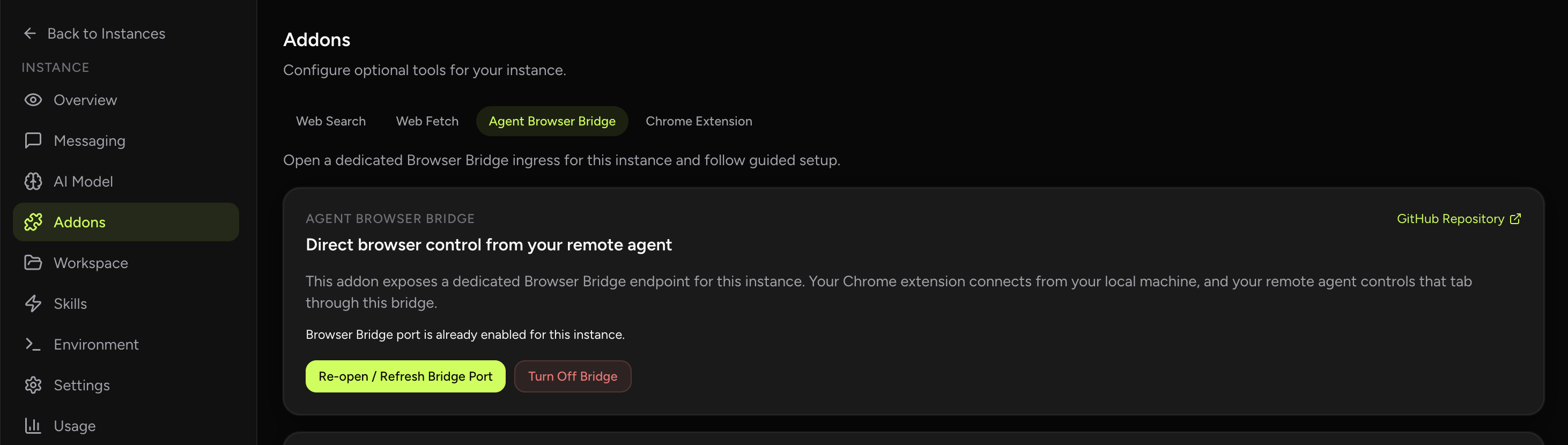1568x445 pixels.
Task: Select the Environment terminal icon
Action: (33, 344)
